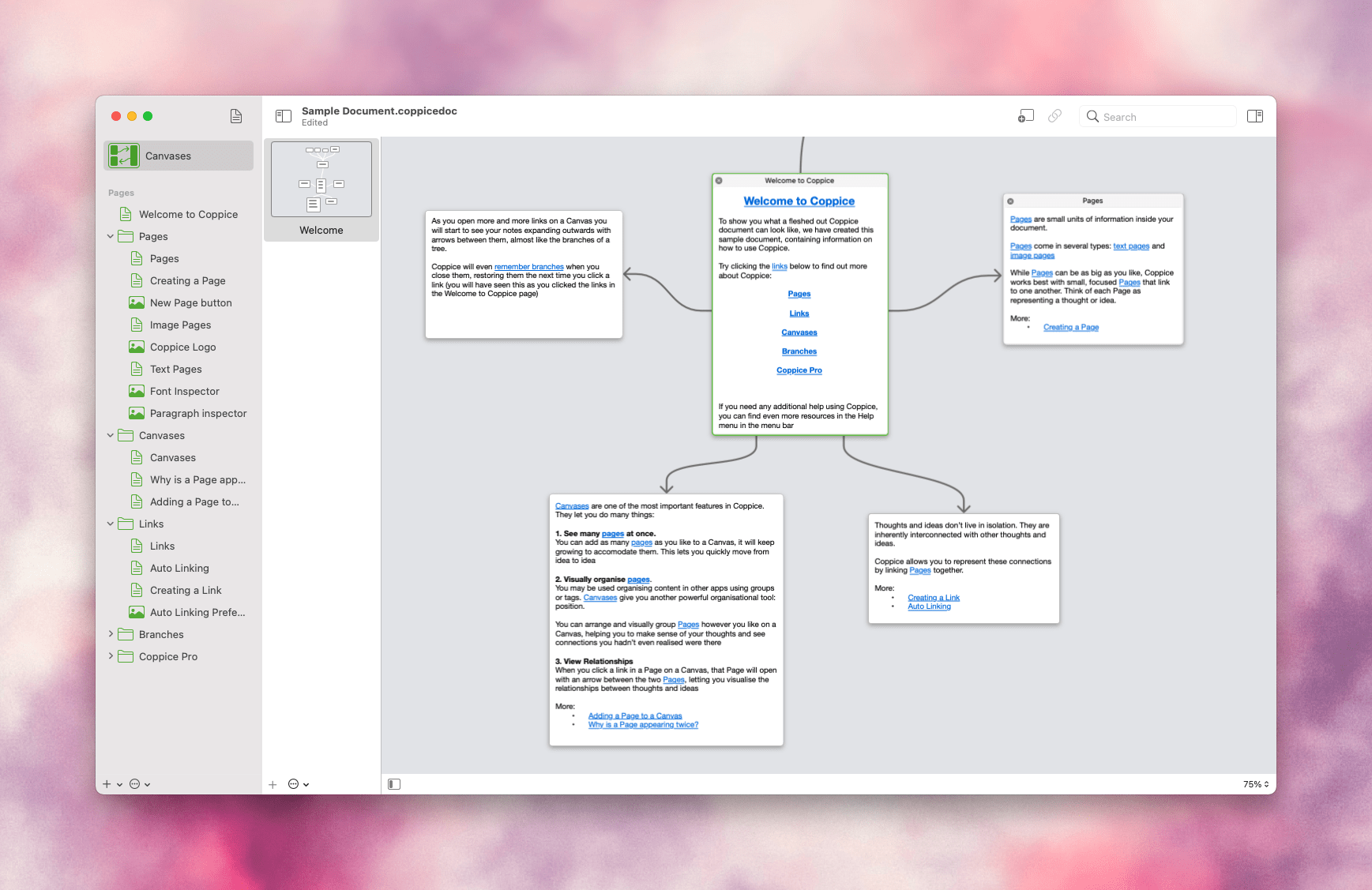Collapse the Links folder
Viewport: 1372px width, 890px height.
[111, 524]
